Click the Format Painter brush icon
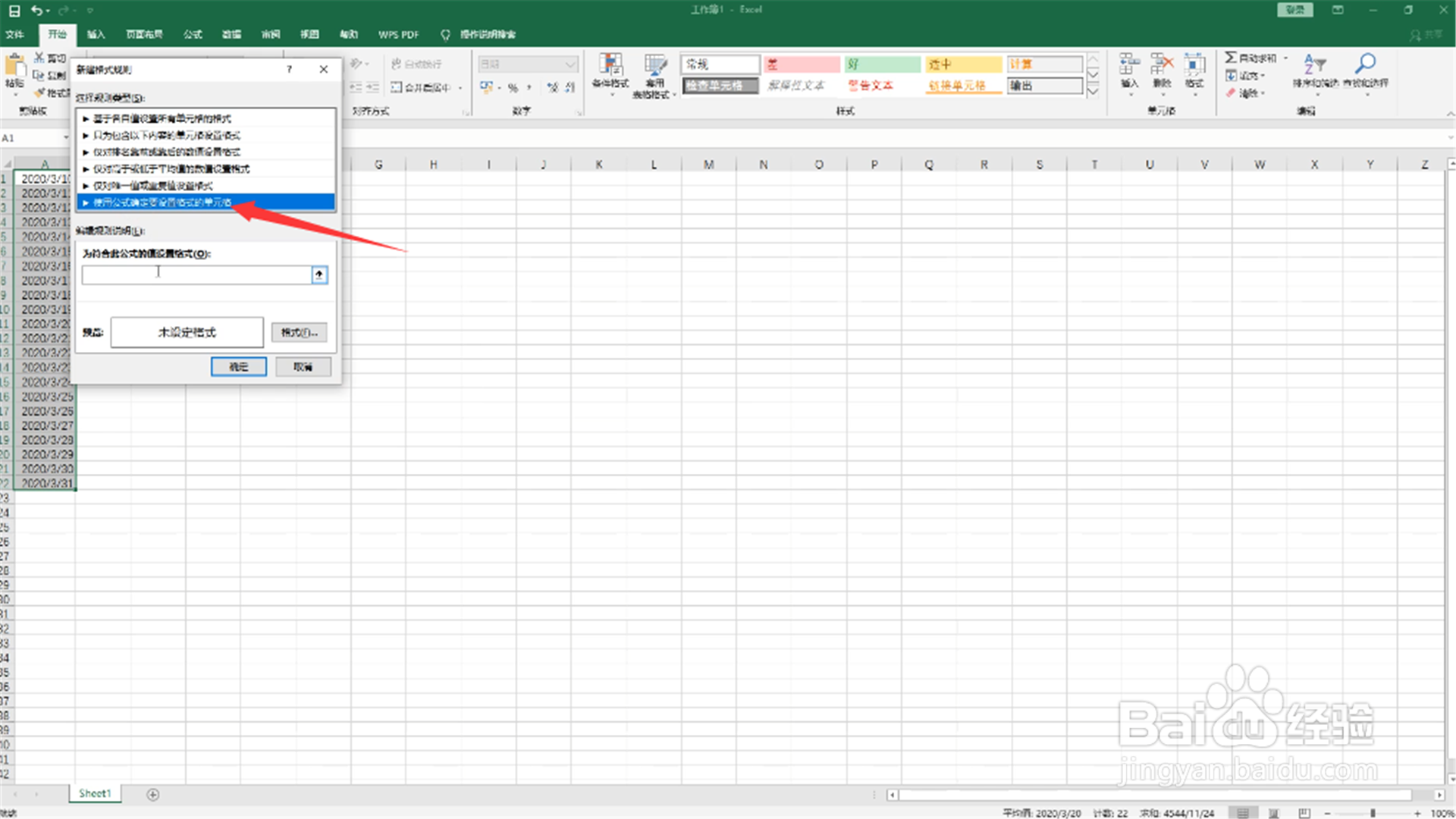 (40, 93)
